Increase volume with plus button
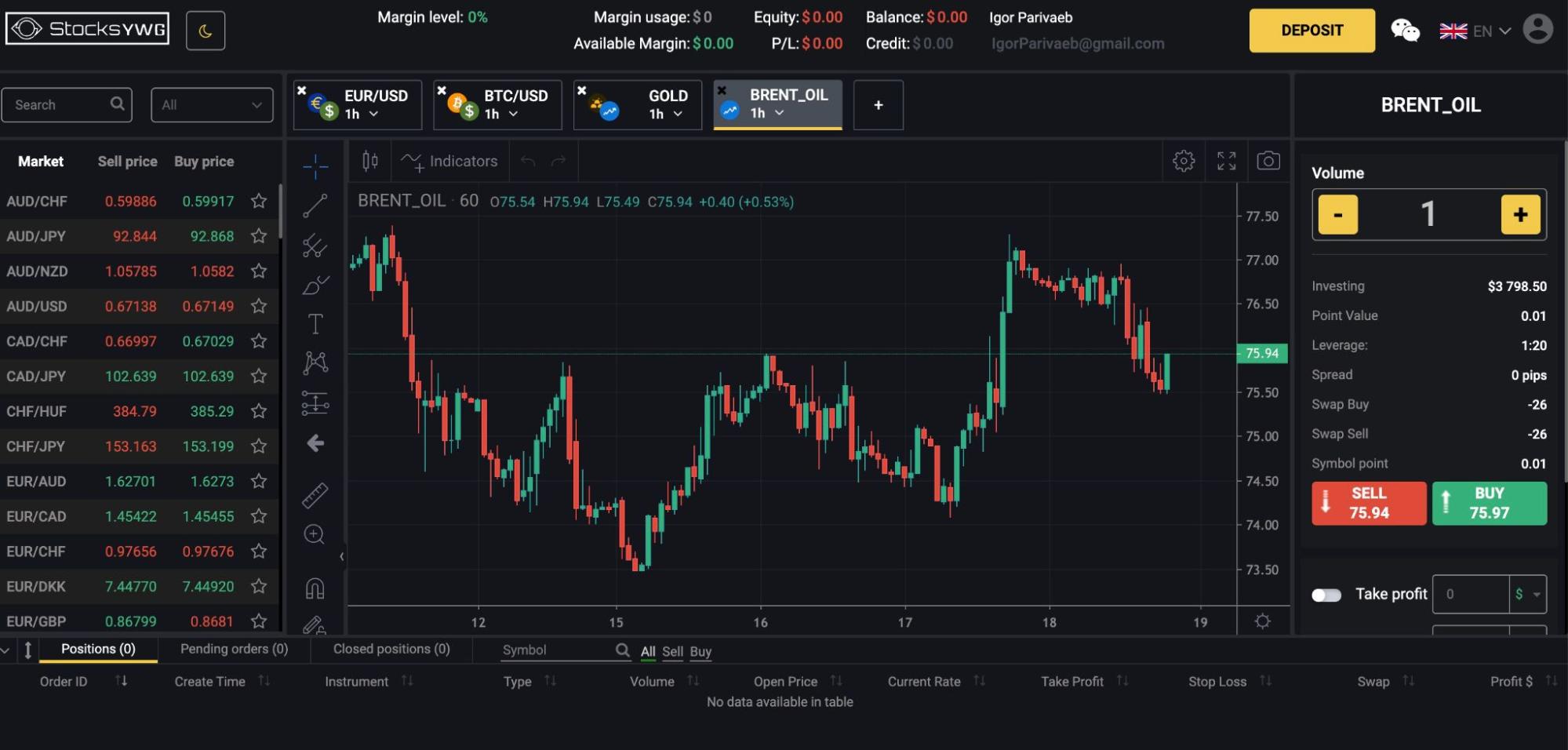 pyautogui.click(x=1520, y=214)
